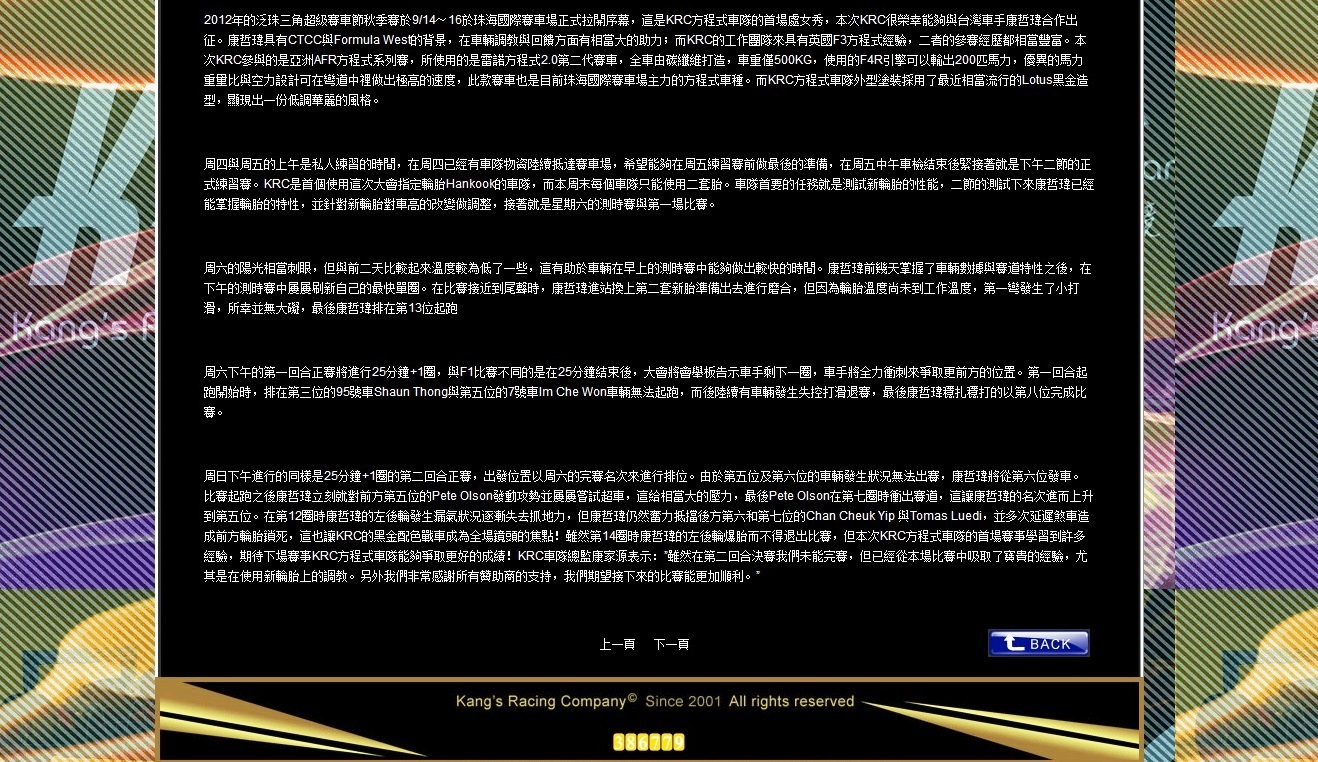The height and width of the screenshot is (762, 1318).
Task: Click 'All rights reserved' in footer
Action: (x=791, y=702)
